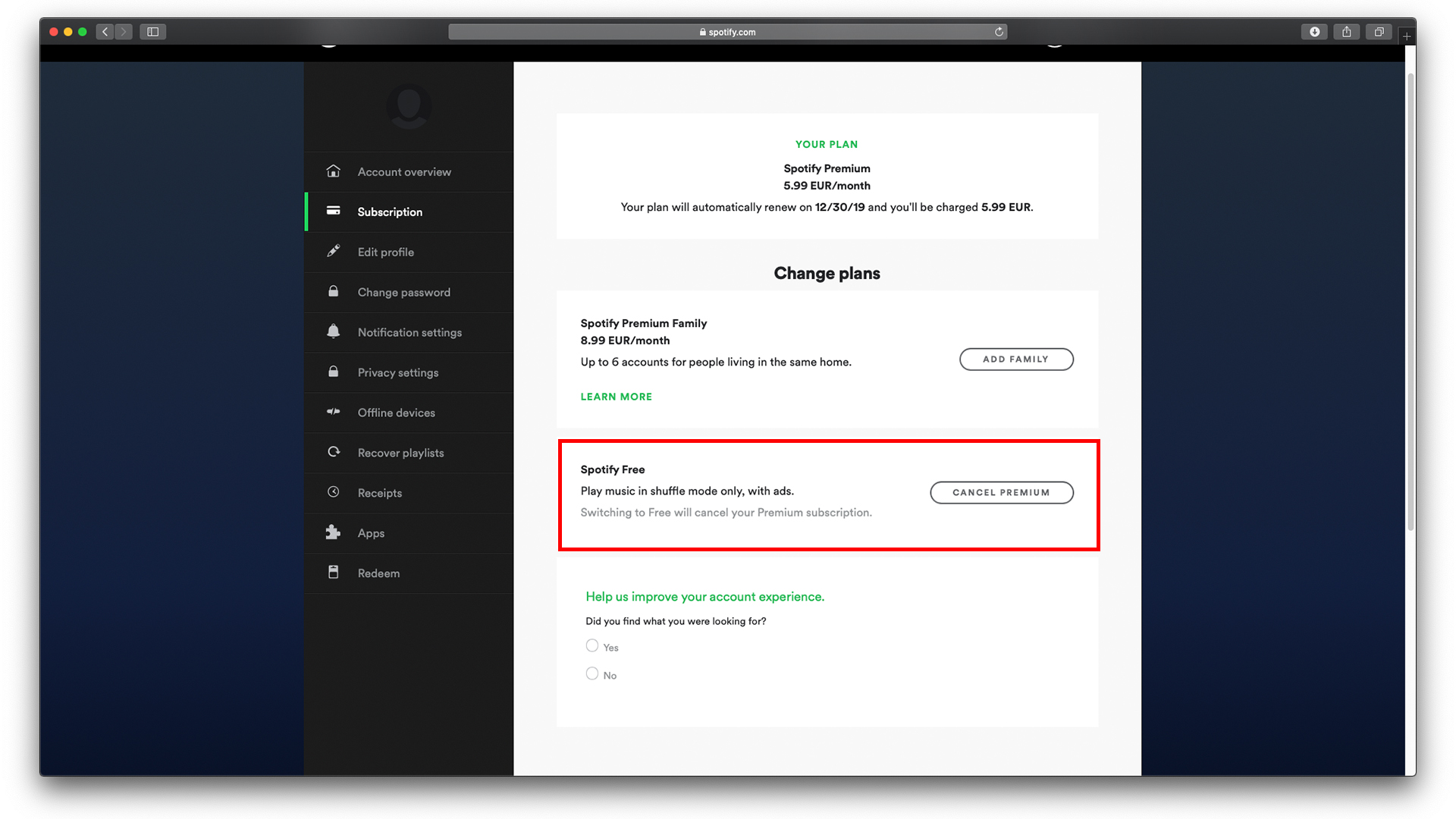This screenshot has width=1456, height=819.
Task: Show all tabs overview icon
Action: (1379, 32)
